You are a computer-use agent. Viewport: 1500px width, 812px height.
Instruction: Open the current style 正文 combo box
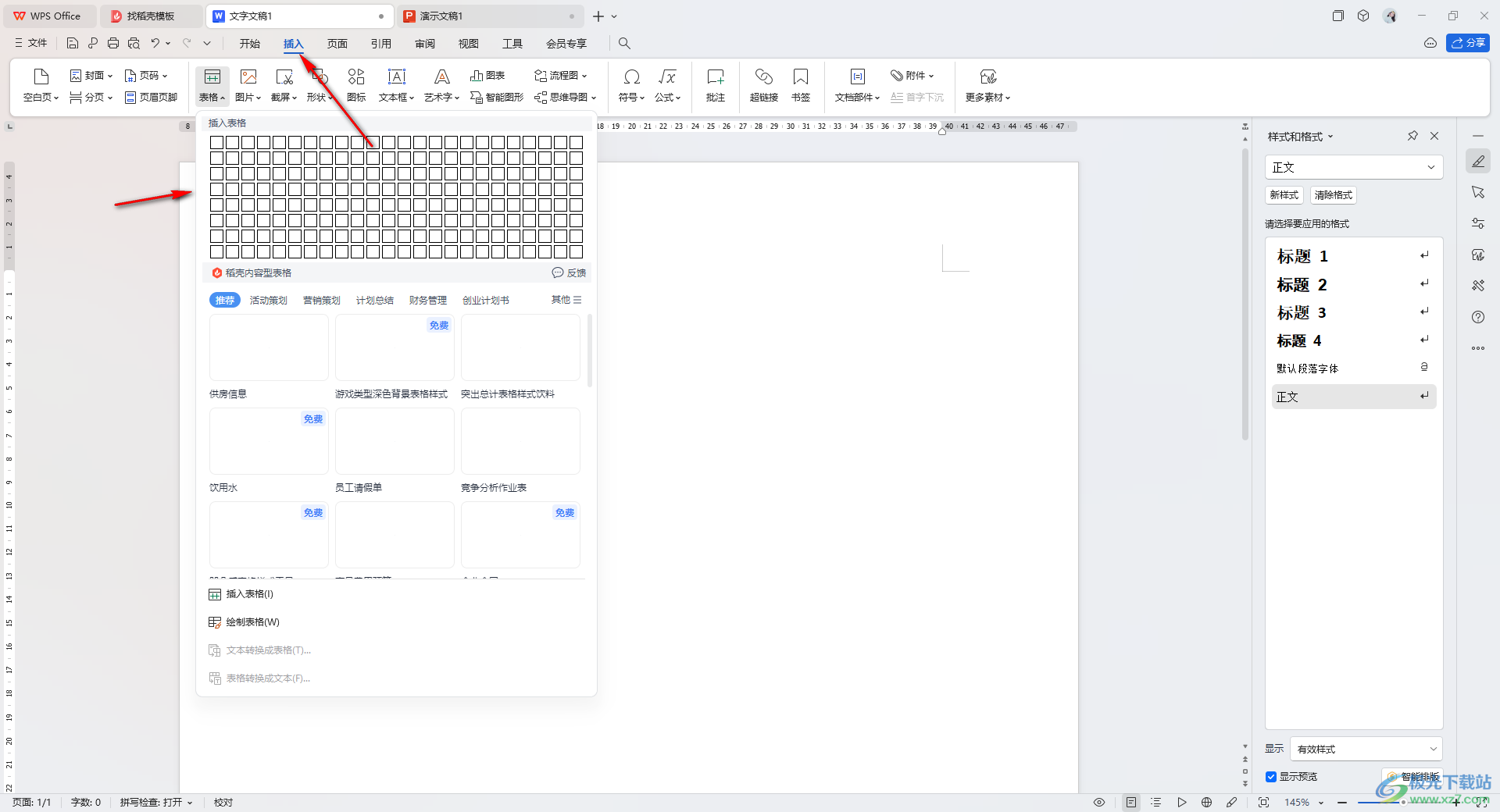click(1354, 167)
